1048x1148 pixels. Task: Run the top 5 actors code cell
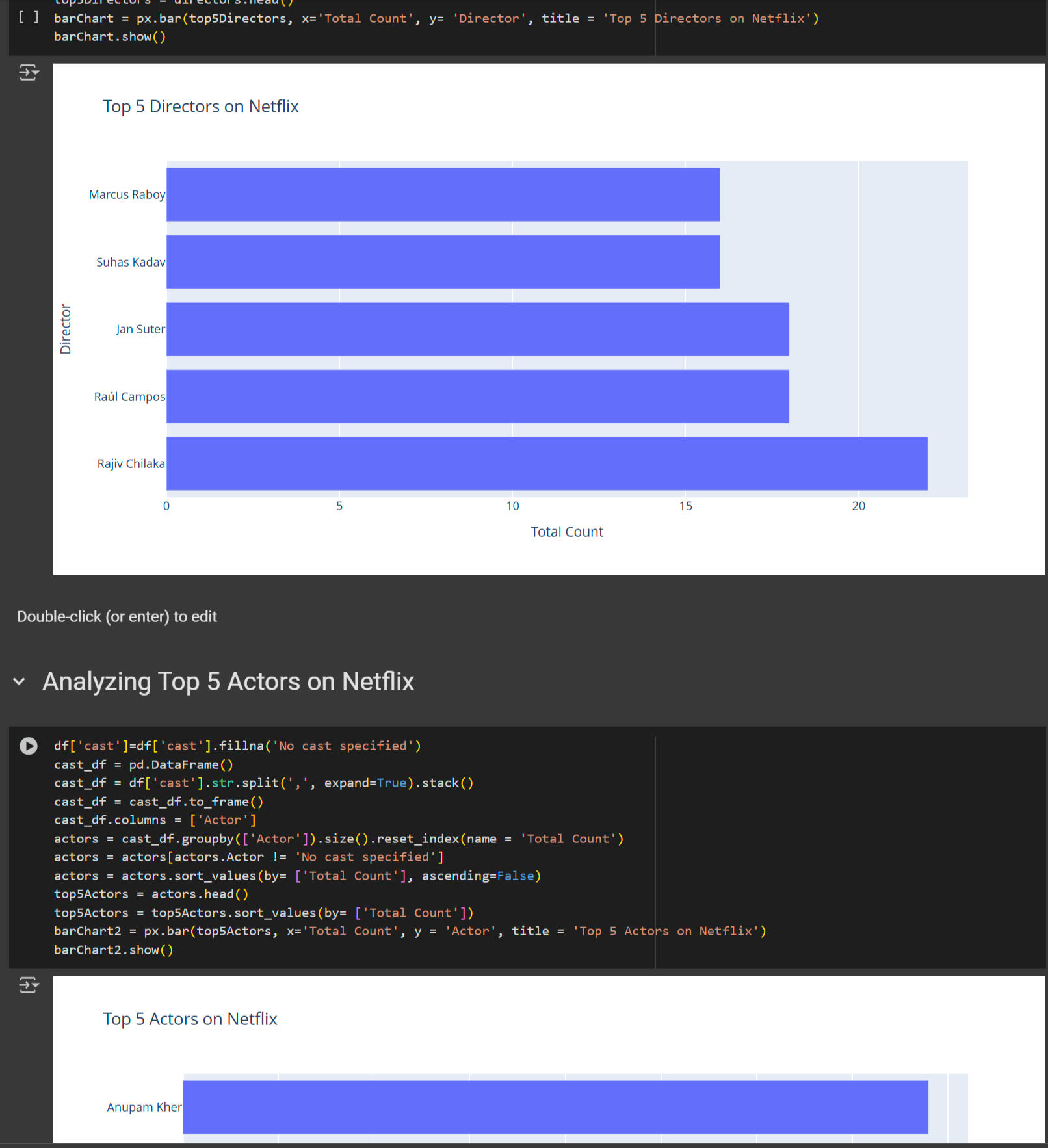(x=29, y=746)
